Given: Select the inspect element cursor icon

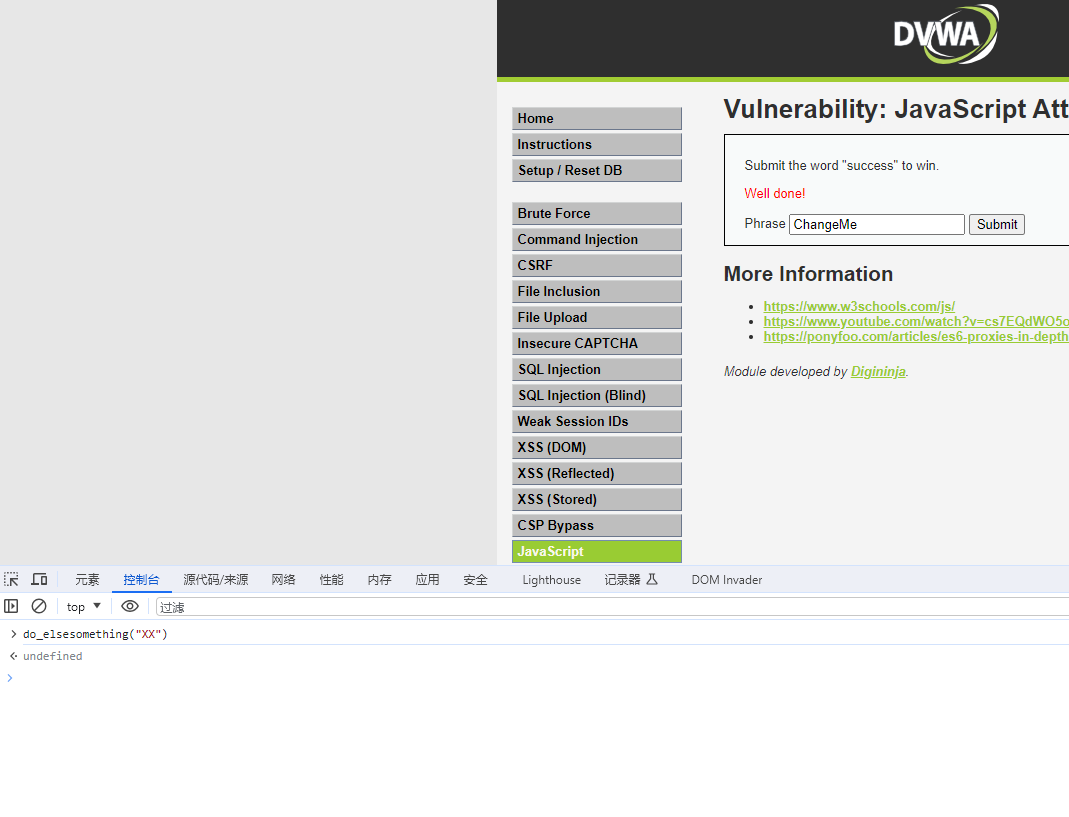Looking at the screenshot, I should pos(11,579).
